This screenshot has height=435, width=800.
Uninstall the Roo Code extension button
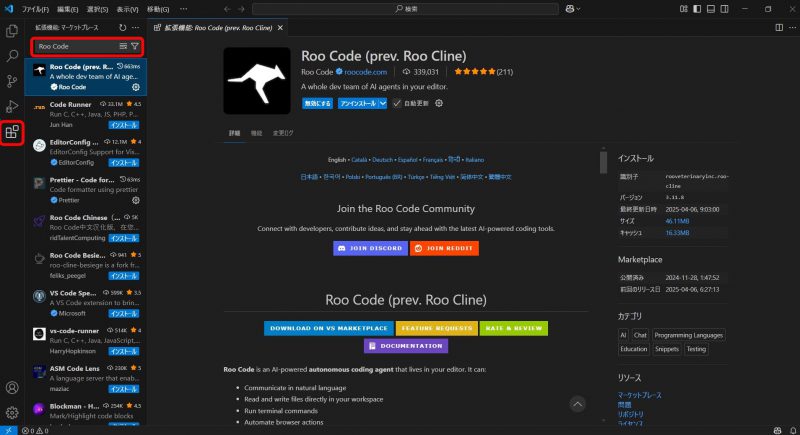pos(358,104)
